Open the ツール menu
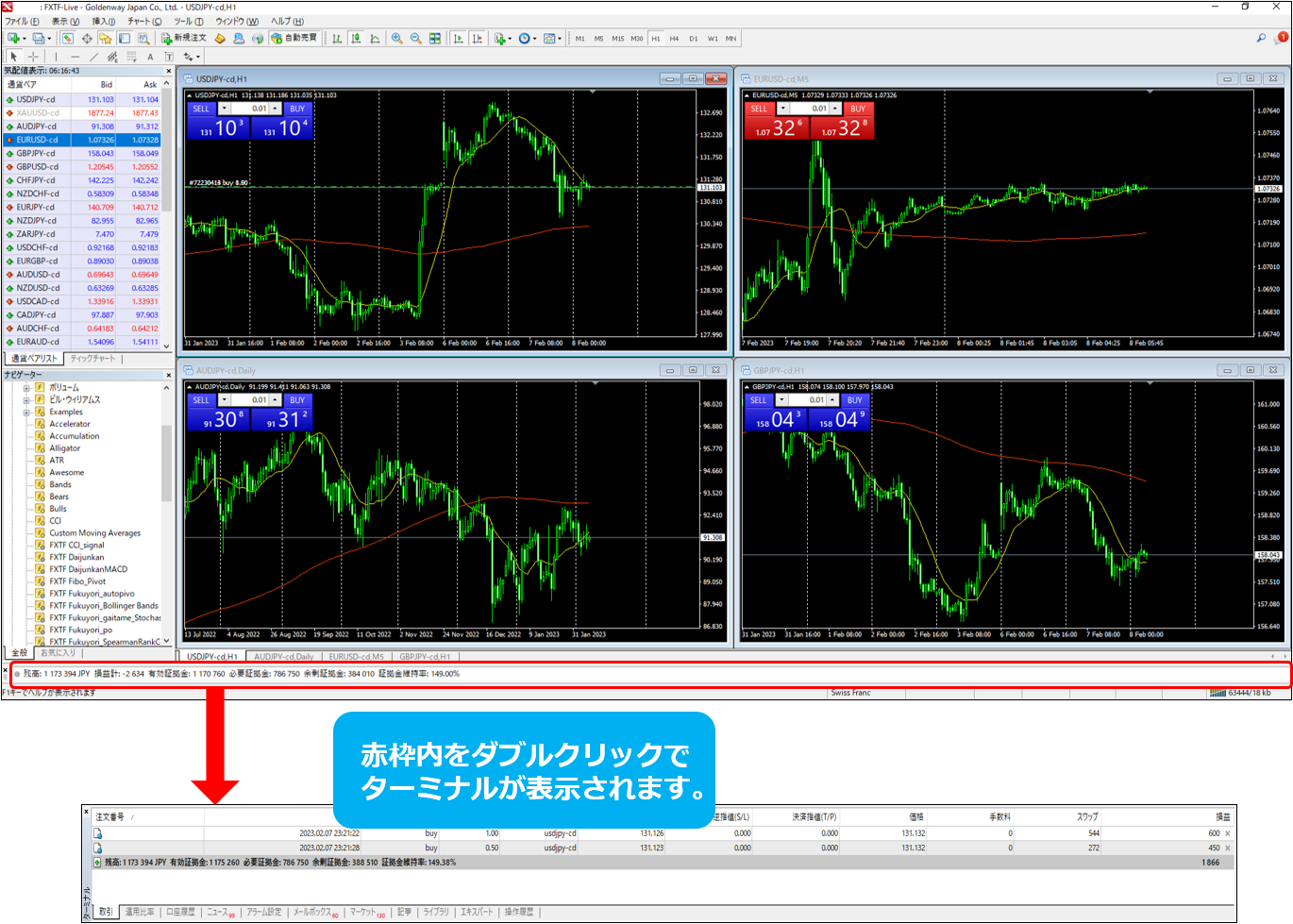Image resolution: width=1293 pixels, height=924 pixels. [x=188, y=21]
